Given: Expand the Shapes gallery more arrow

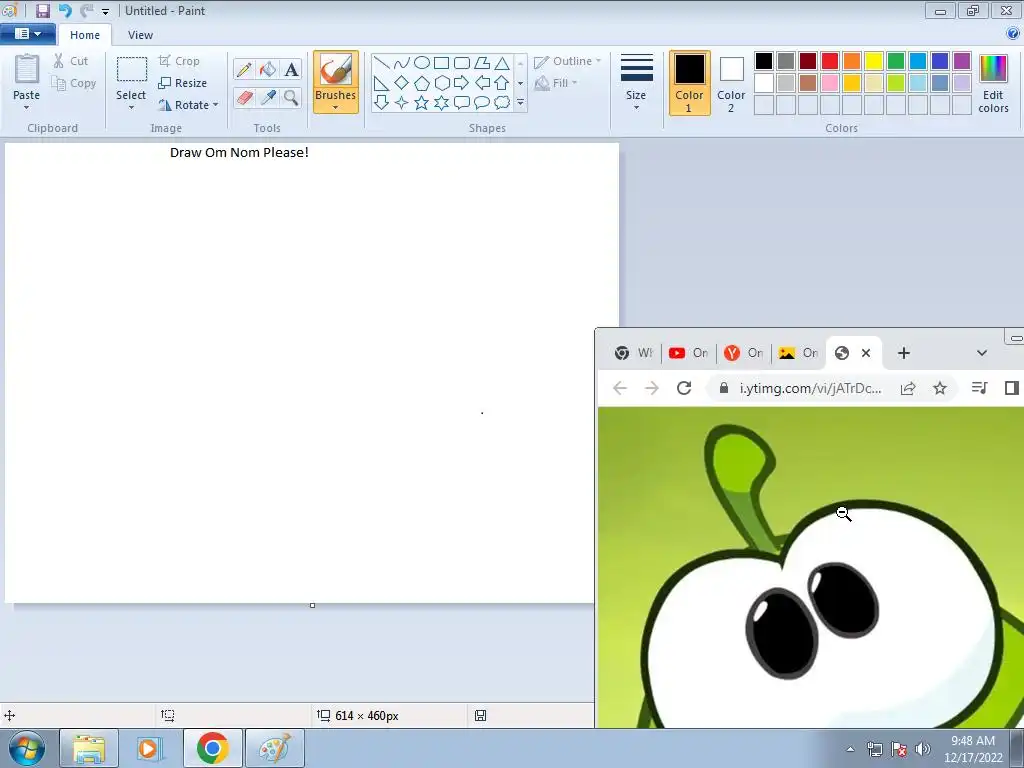Looking at the screenshot, I should pos(520,103).
